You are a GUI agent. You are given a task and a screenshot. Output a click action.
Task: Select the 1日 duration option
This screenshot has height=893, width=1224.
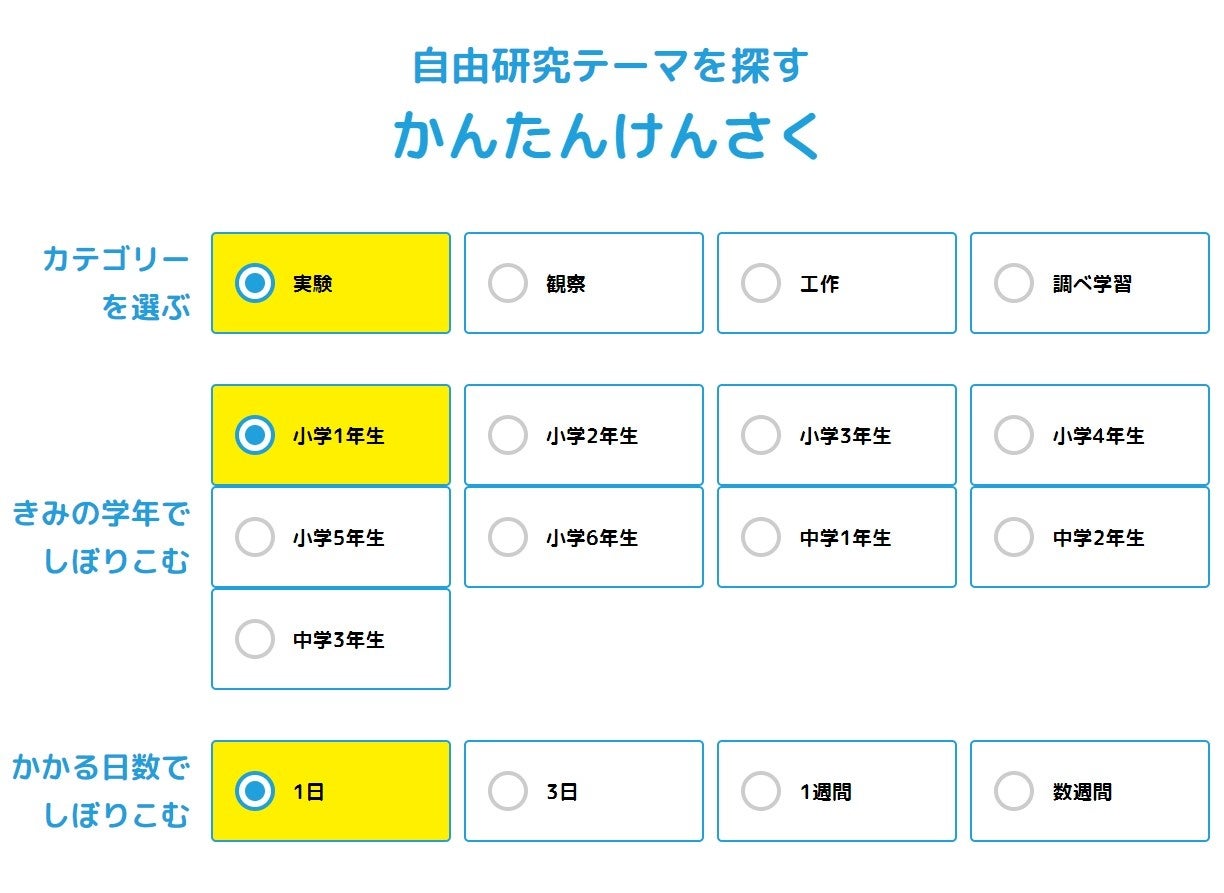255,792
